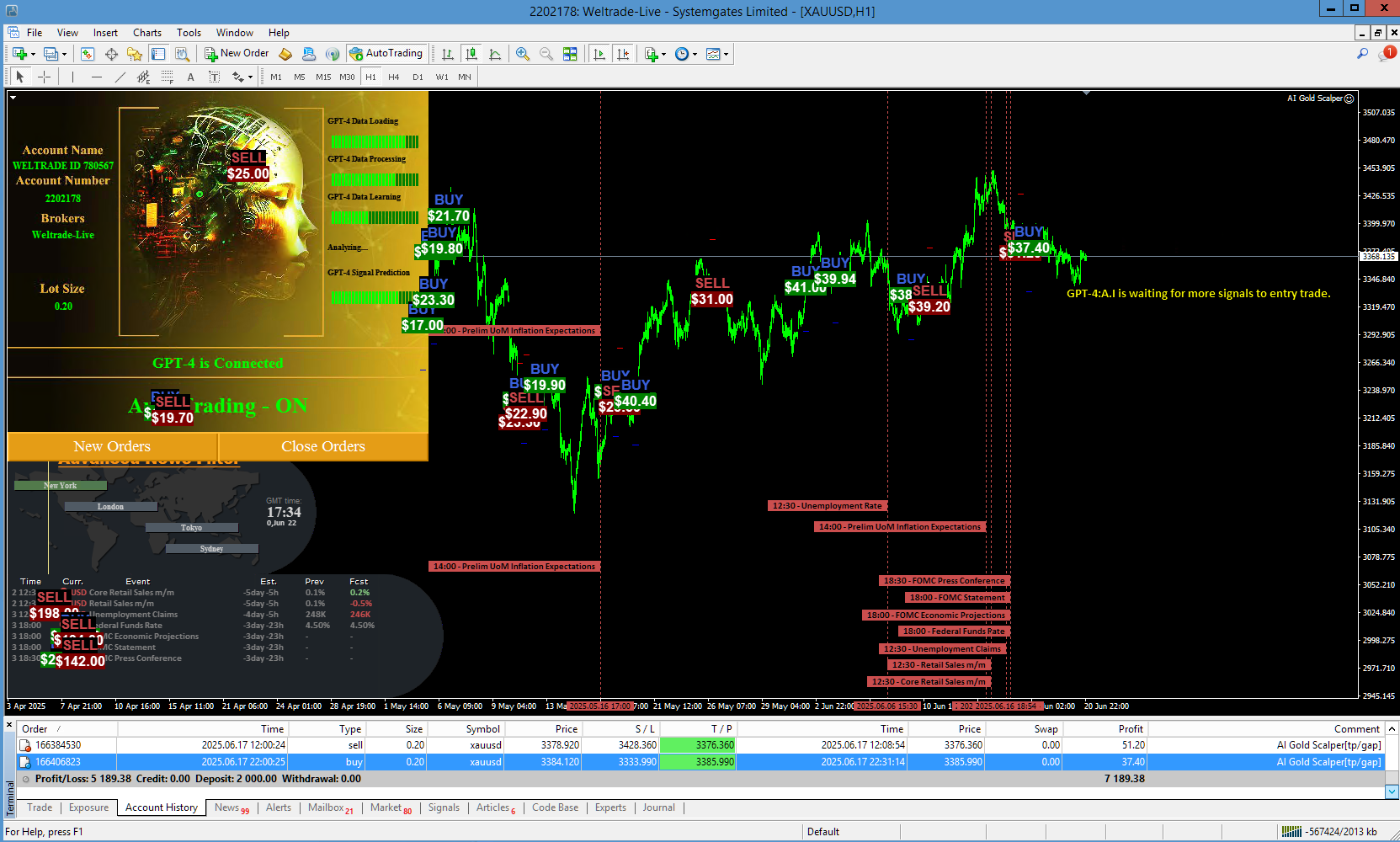Click the New Order button

tap(237, 53)
